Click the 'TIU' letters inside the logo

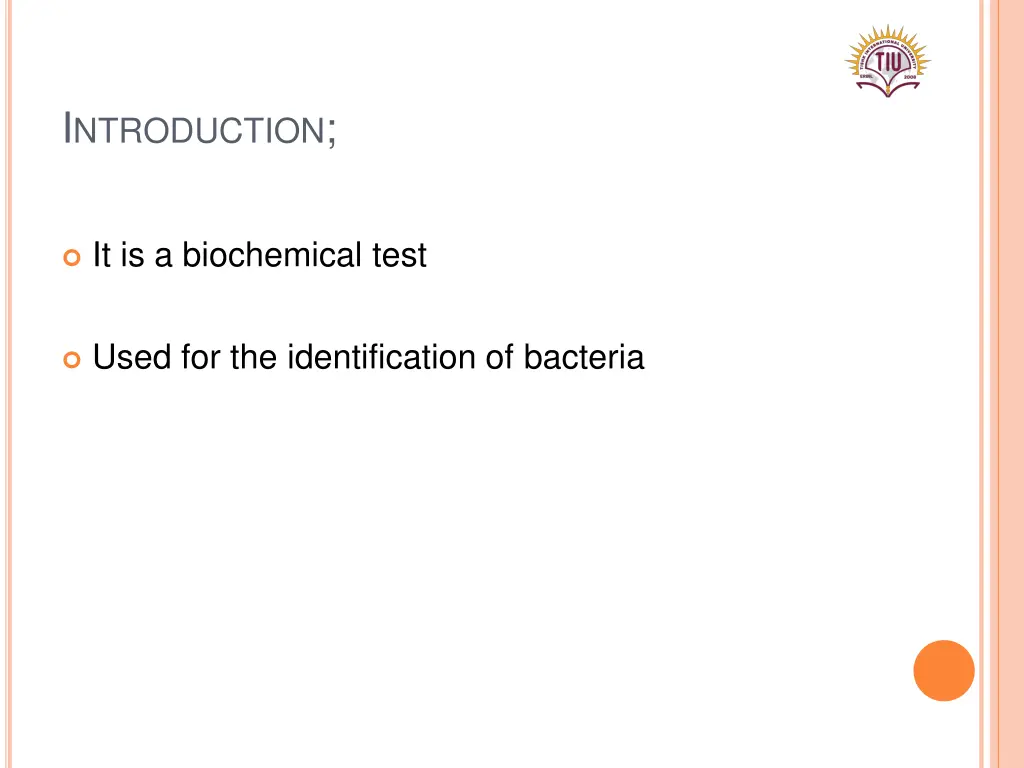(888, 61)
